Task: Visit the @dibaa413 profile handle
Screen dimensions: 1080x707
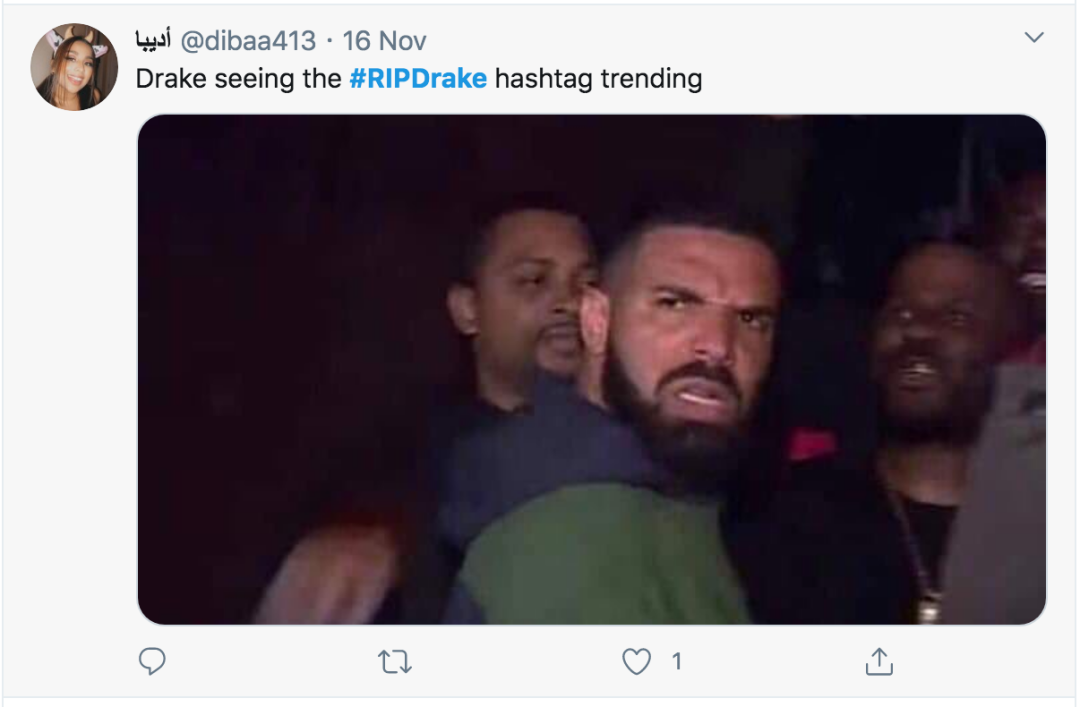Action: [247, 40]
